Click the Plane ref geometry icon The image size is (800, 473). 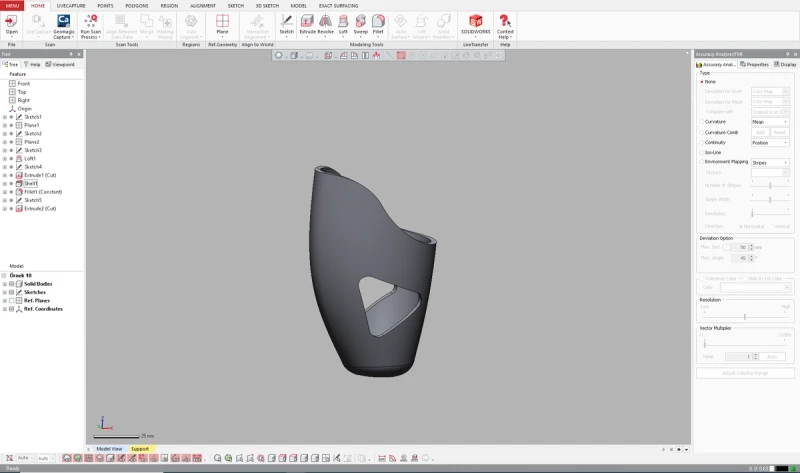(x=222, y=24)
